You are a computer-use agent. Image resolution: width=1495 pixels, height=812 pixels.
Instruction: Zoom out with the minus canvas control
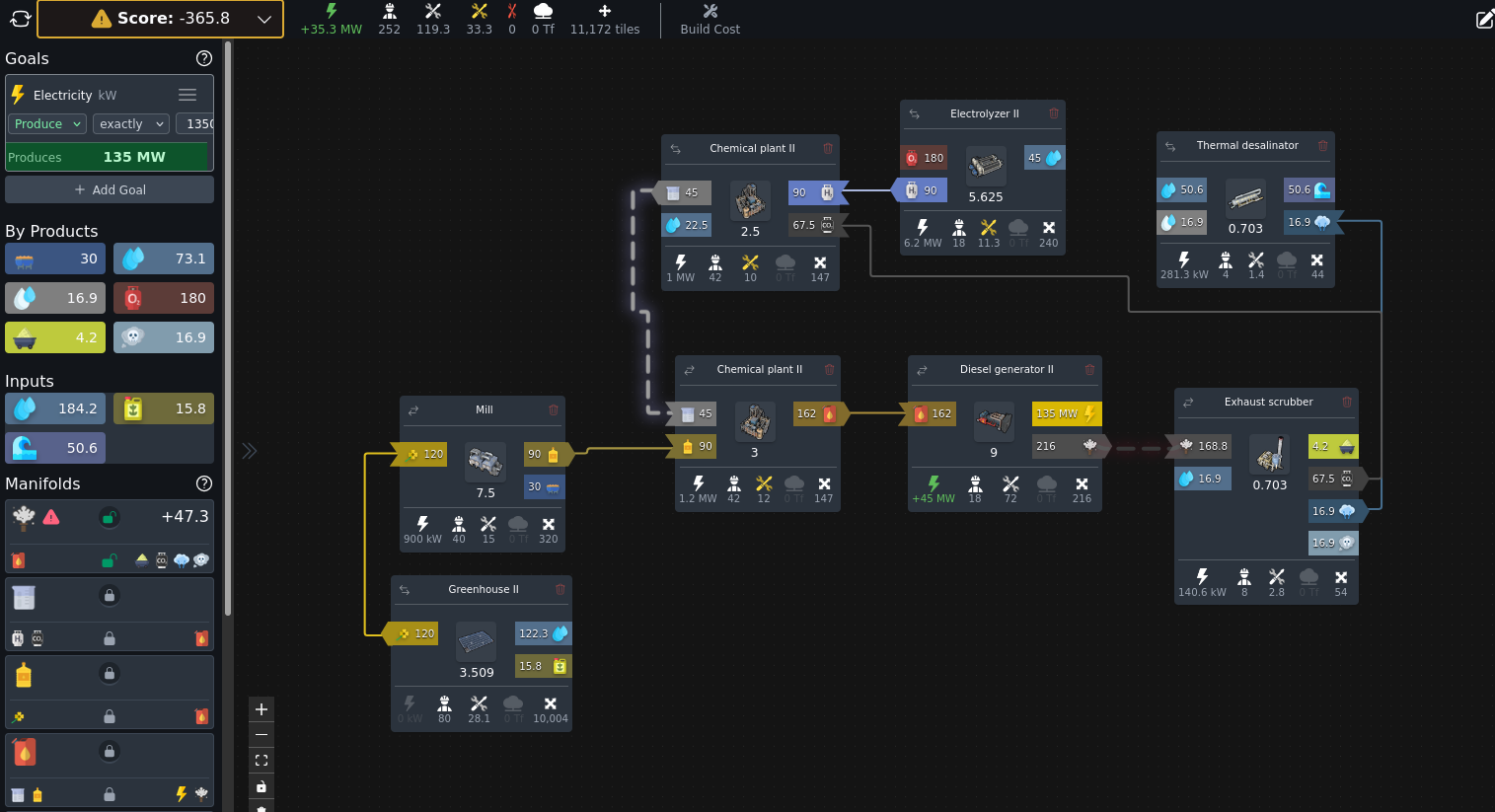click(262, 735)
